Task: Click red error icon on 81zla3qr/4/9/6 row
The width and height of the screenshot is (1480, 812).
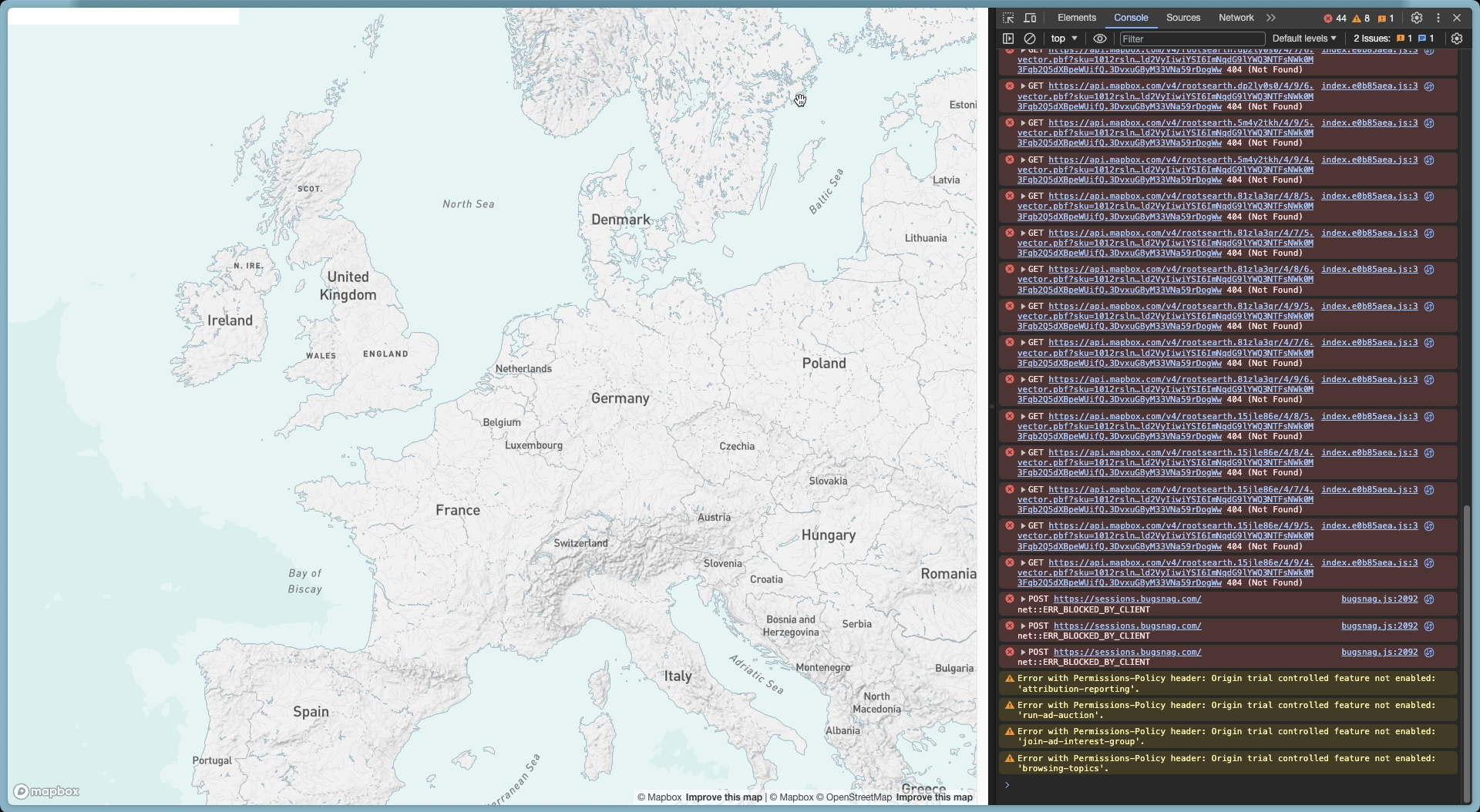Action: [x=1010, y=380]
